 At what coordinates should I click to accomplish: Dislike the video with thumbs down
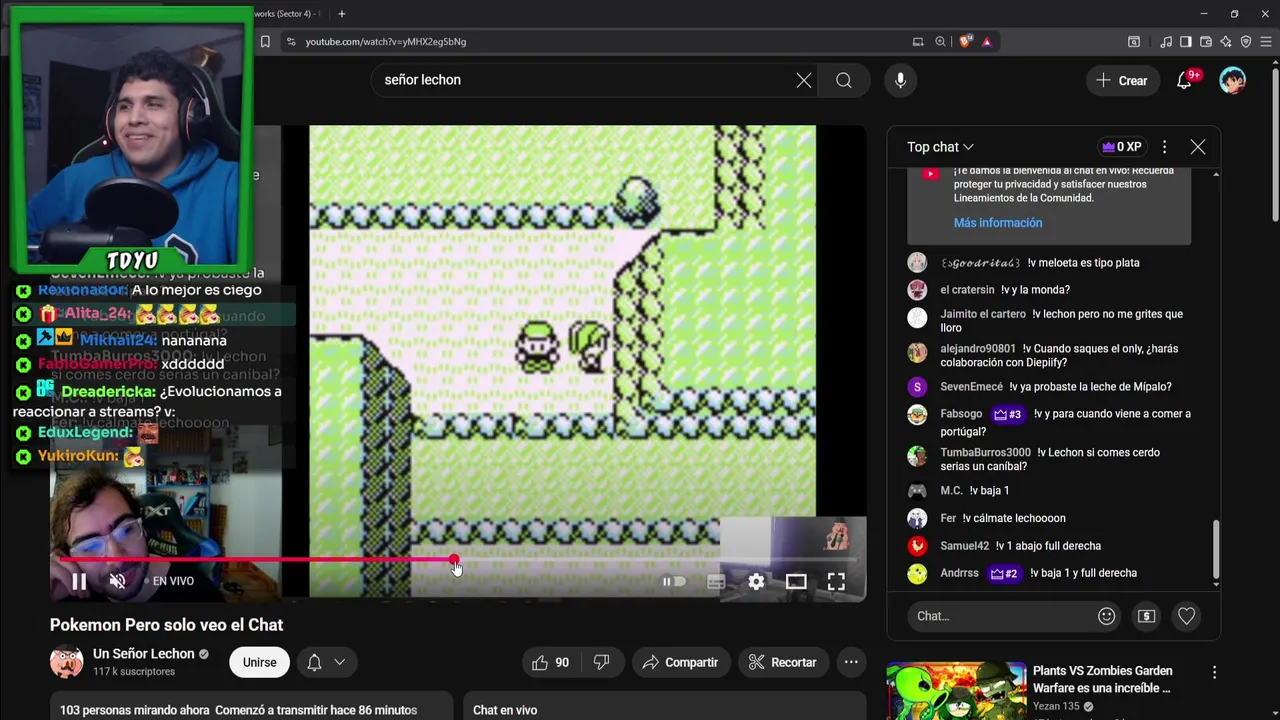coord(602,662)
